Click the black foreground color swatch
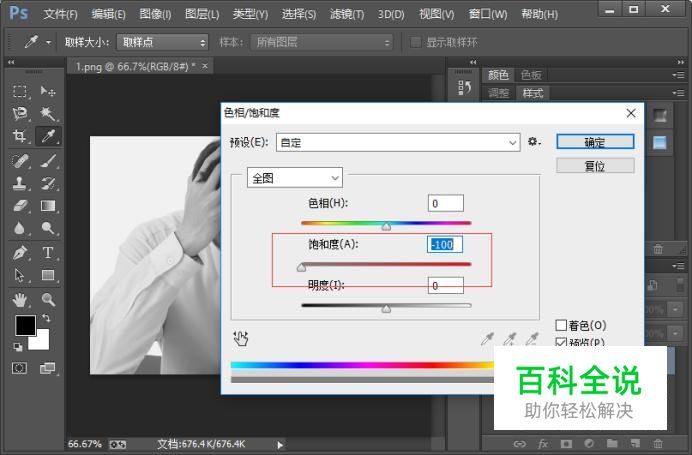This screenshot has width=692, height=455. [25, 326]
